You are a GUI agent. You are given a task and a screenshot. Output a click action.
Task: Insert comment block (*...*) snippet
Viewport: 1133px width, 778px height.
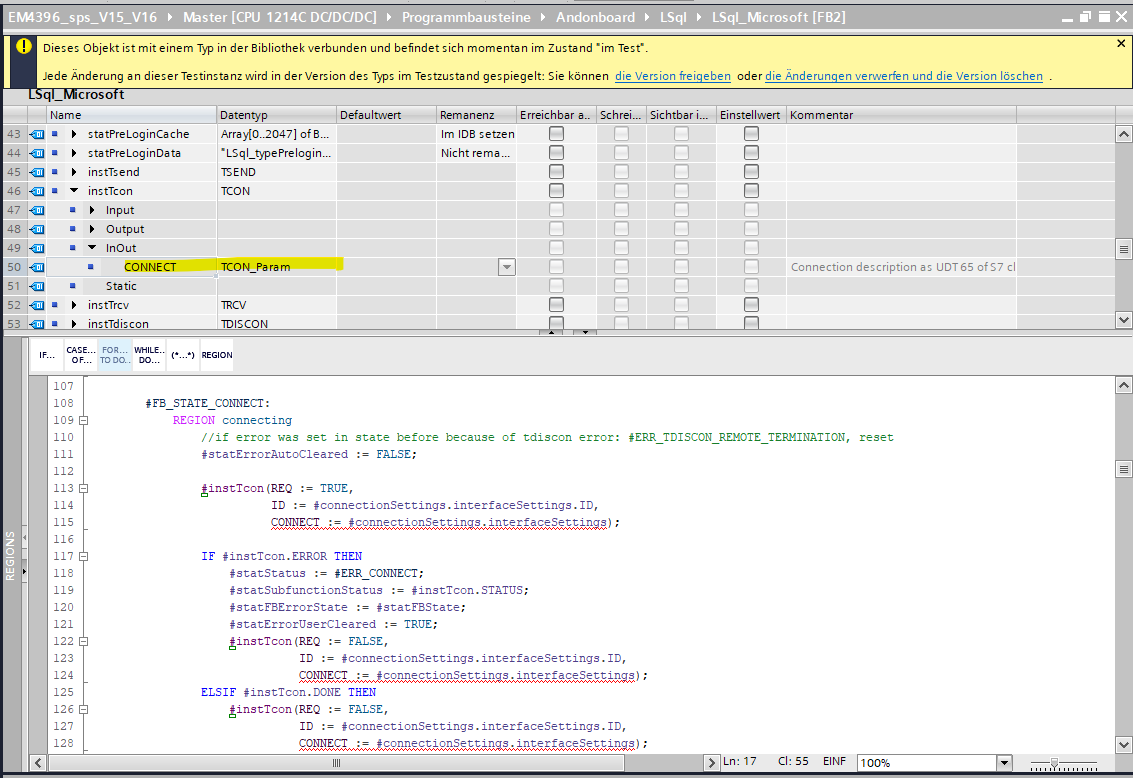pos(182,355)
